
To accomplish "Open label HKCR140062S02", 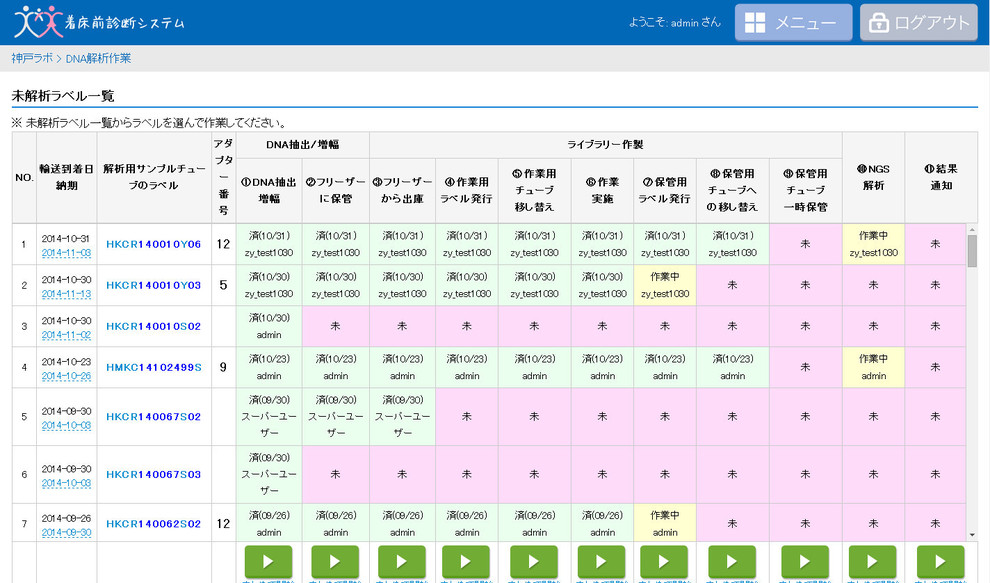I will tap(153, 524).
